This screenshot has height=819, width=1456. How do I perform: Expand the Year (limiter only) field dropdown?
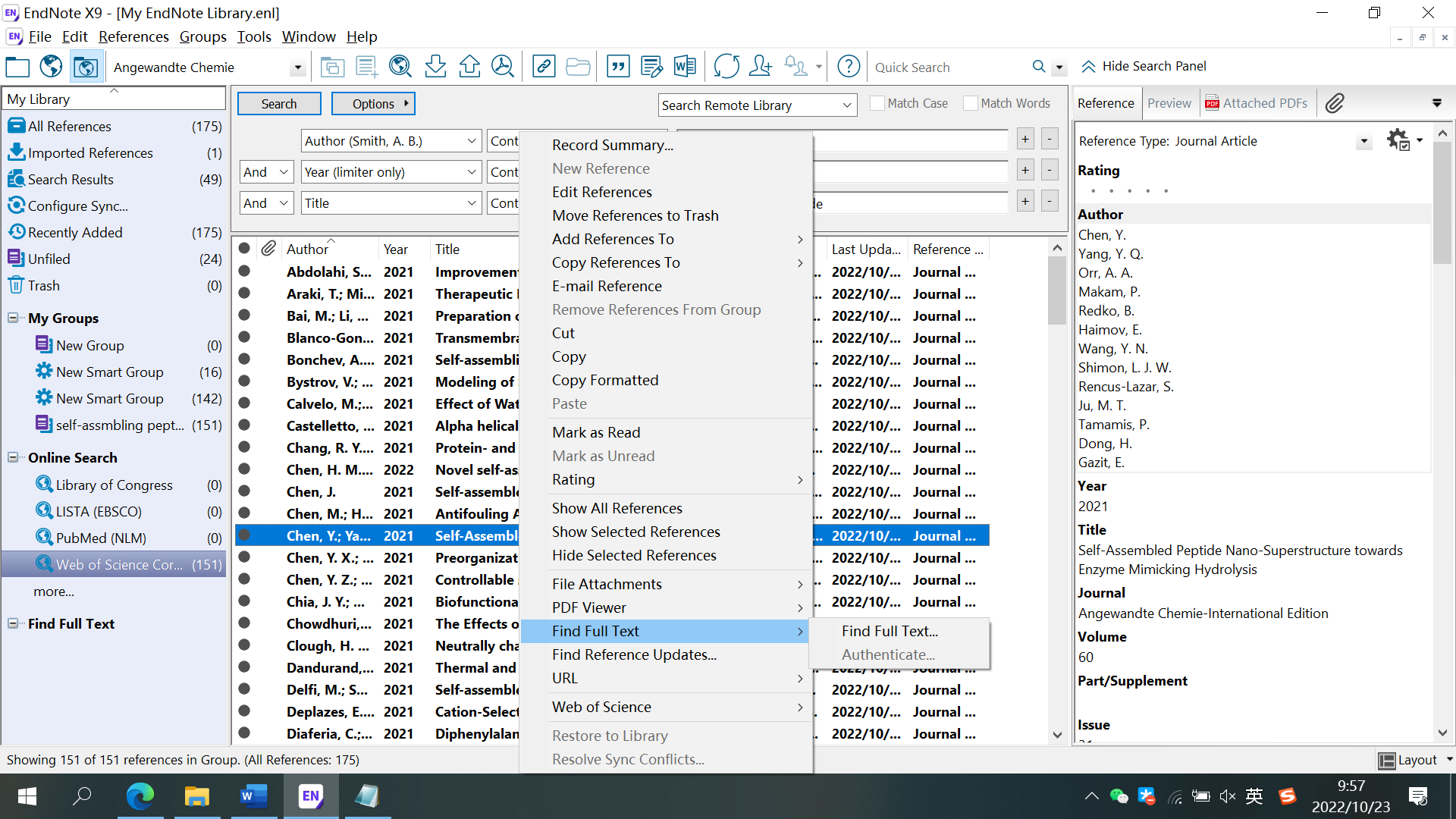click(471, 172)
